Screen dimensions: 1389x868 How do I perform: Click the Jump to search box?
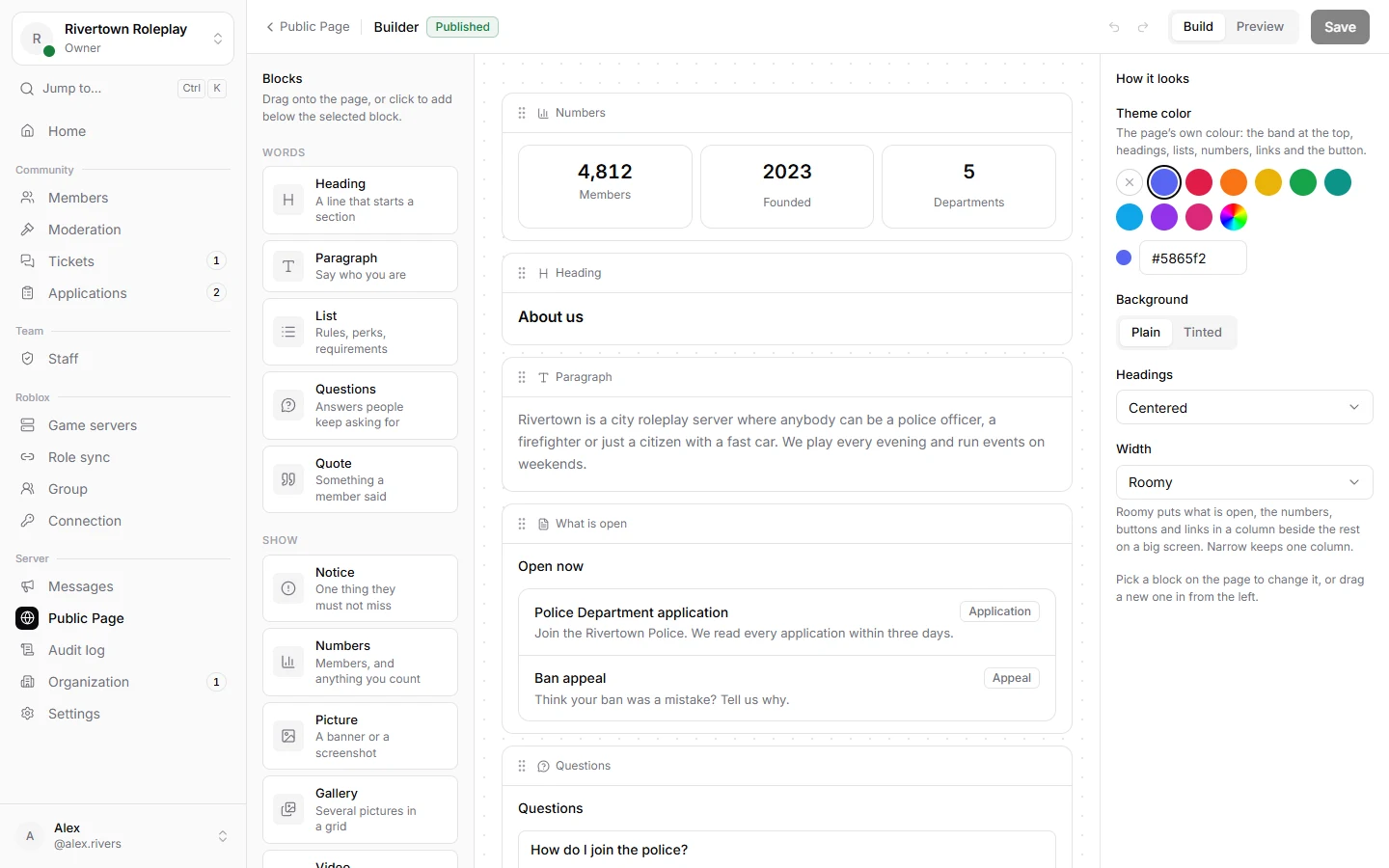123,88
